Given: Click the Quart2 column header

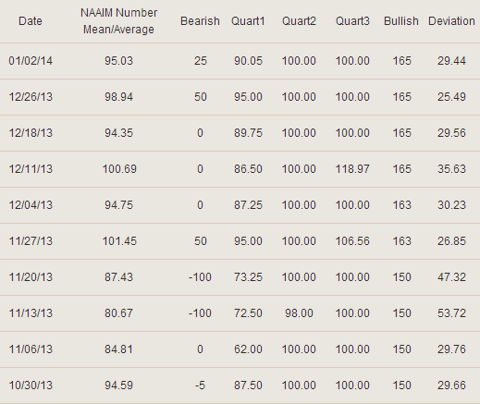Looking at the screenshot, I should (x=299, y=21).
